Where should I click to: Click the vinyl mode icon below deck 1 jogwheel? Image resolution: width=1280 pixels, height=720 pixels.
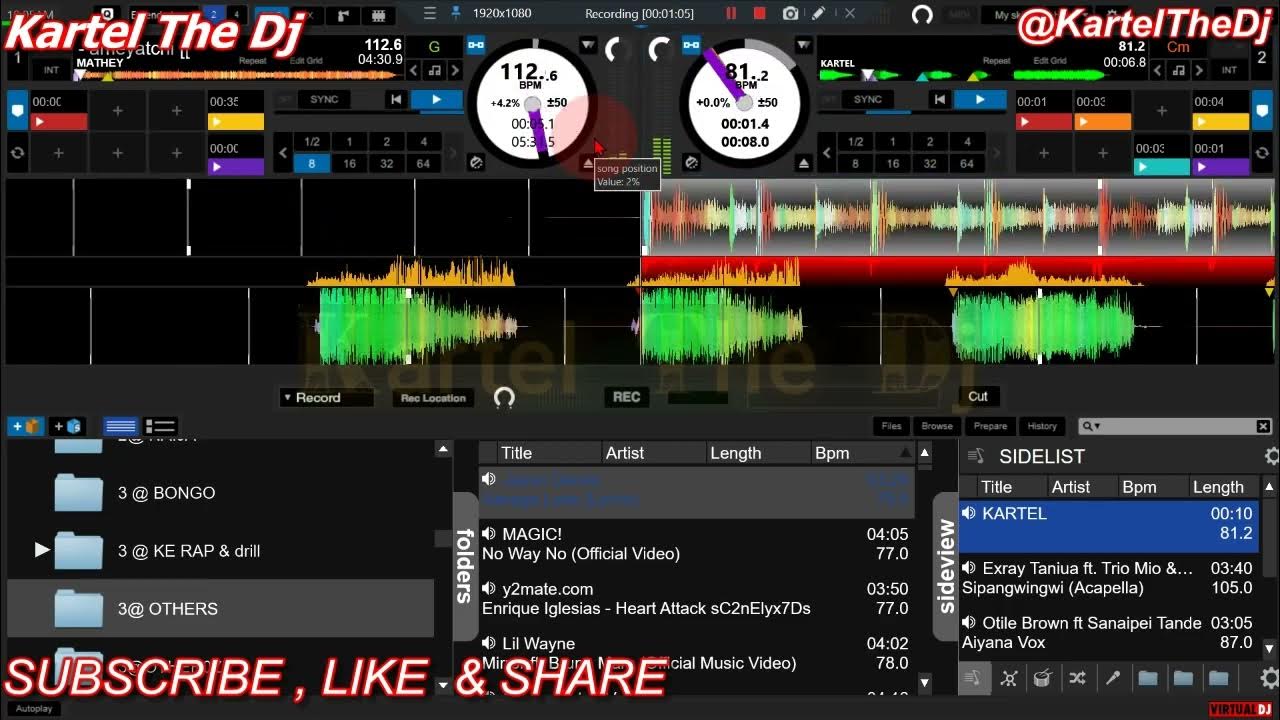476,162
